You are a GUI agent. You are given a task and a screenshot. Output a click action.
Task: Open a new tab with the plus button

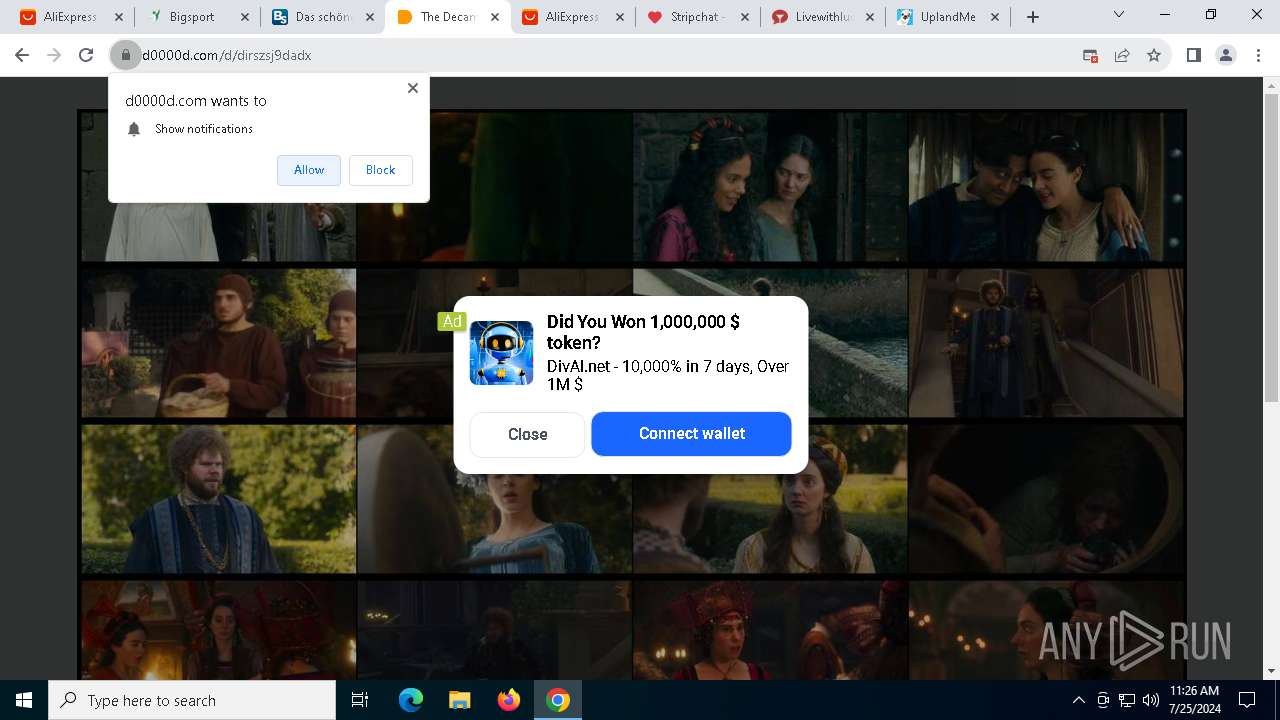(1033, 17)
